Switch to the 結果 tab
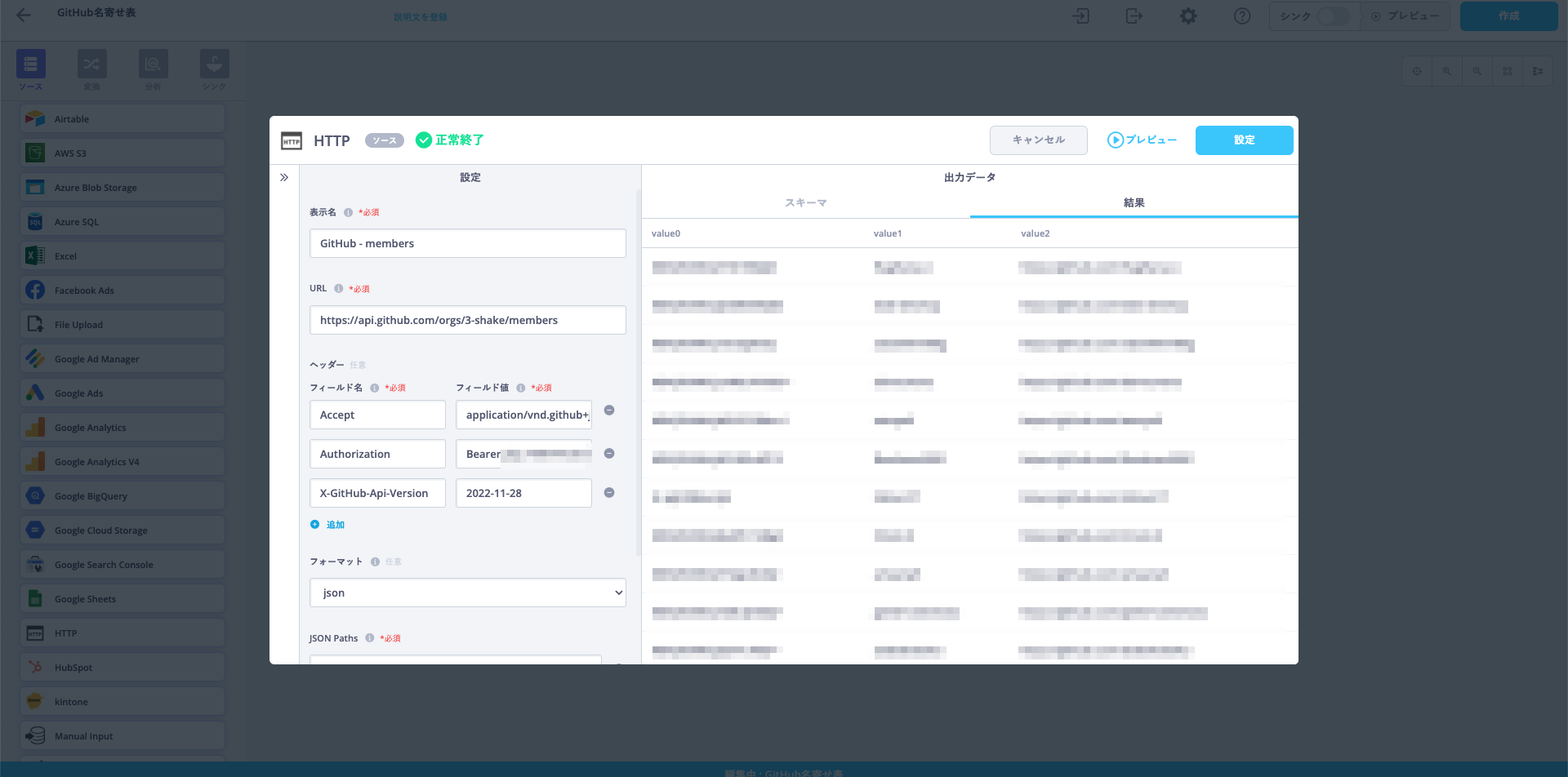The image size is (1568, 777). pyautogui.click(x=1134, y=202)
